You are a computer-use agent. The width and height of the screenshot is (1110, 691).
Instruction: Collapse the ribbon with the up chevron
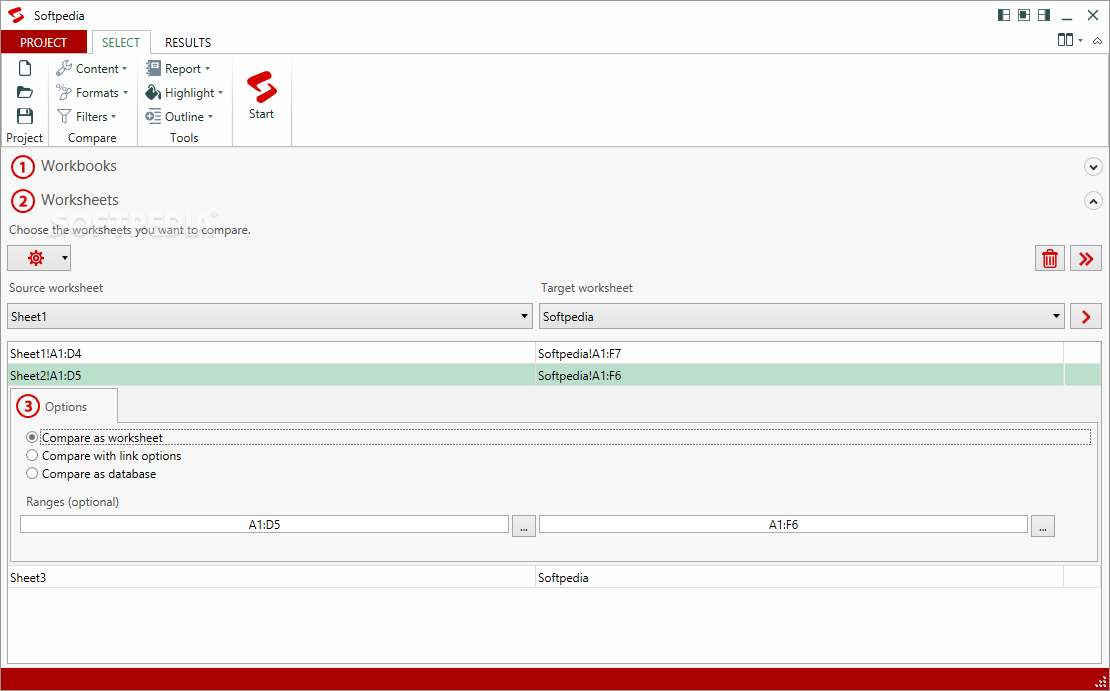1097,41
